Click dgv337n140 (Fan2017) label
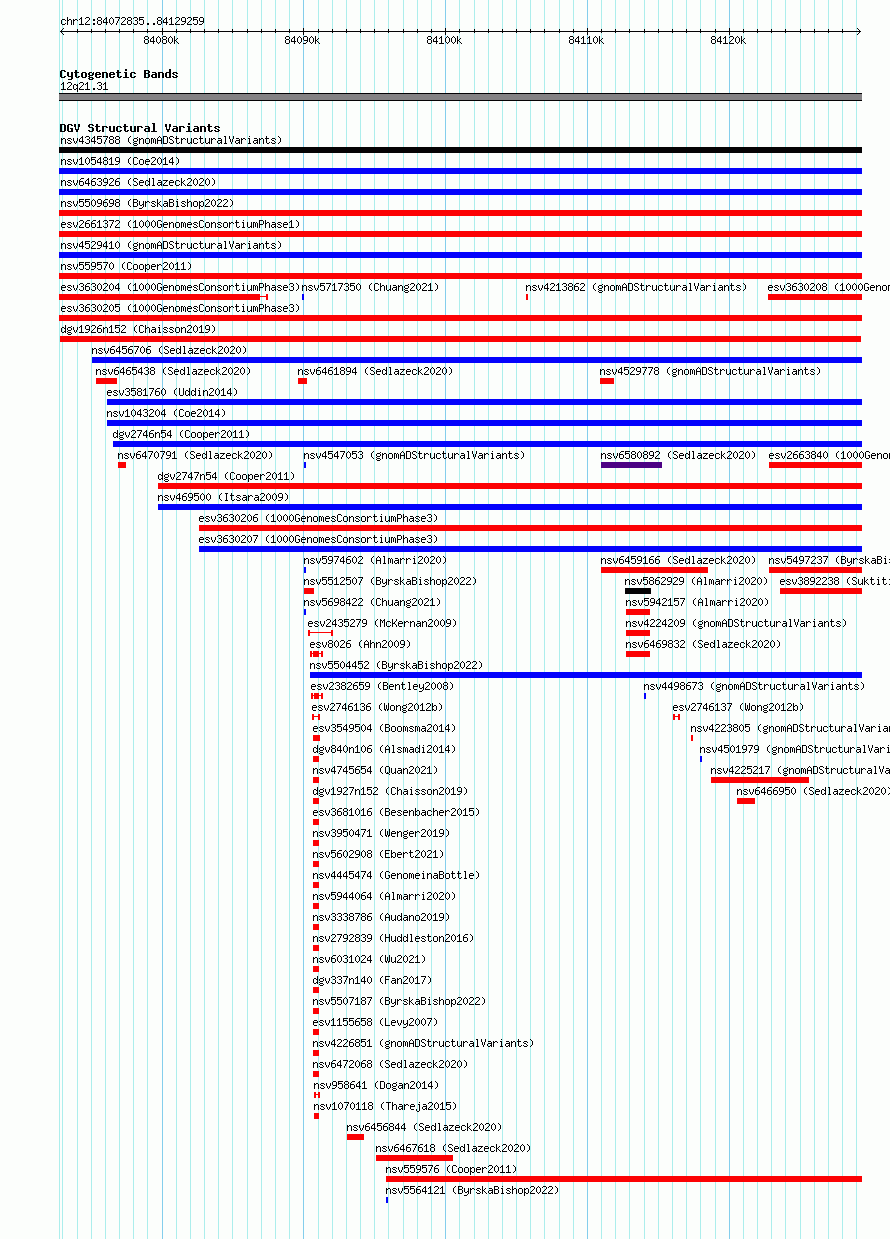This screenshot has height=1239, width=890. (x=372, y=980)
